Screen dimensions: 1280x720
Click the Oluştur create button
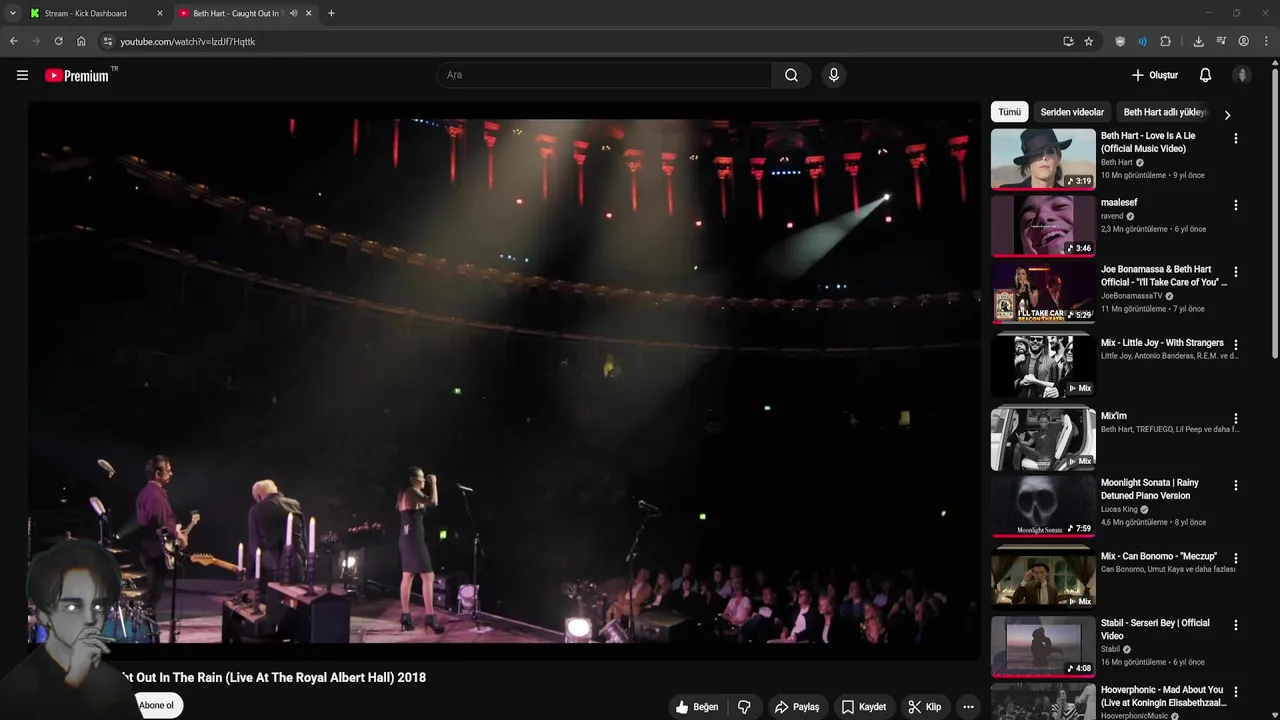[x=1154, y=75]
